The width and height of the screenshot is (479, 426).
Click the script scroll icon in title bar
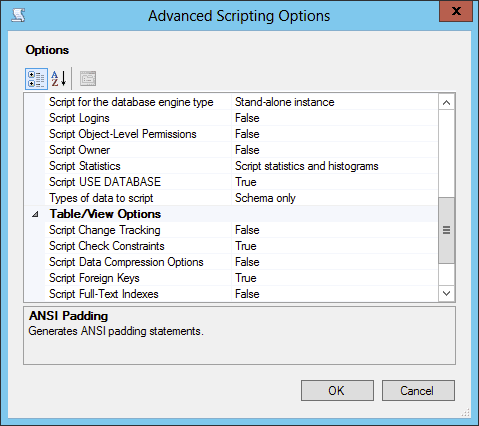pos(18,15)
